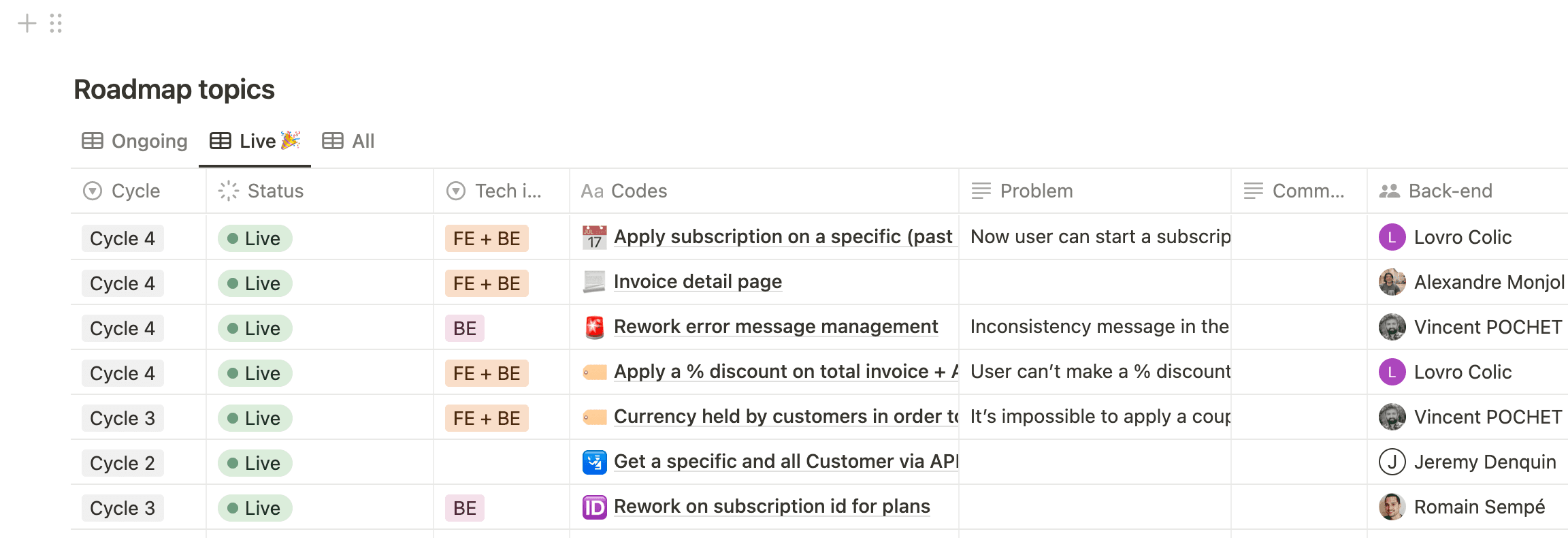Click Jeremy Denquin's J avatar icon
This screenshot has width=1568, height=538.
coord(1392,462)
